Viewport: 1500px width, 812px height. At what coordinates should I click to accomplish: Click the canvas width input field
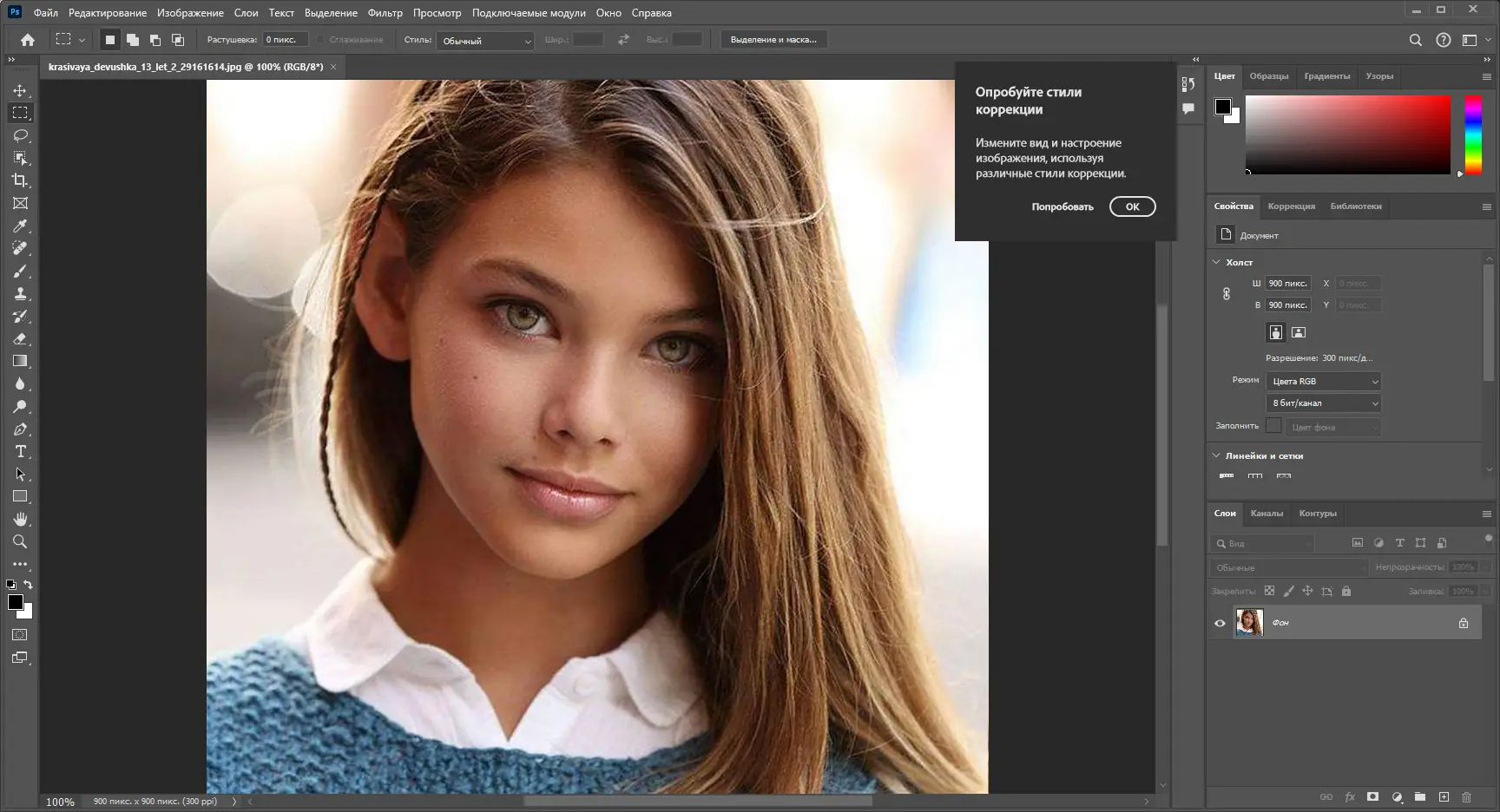[x=1287, y=284]
